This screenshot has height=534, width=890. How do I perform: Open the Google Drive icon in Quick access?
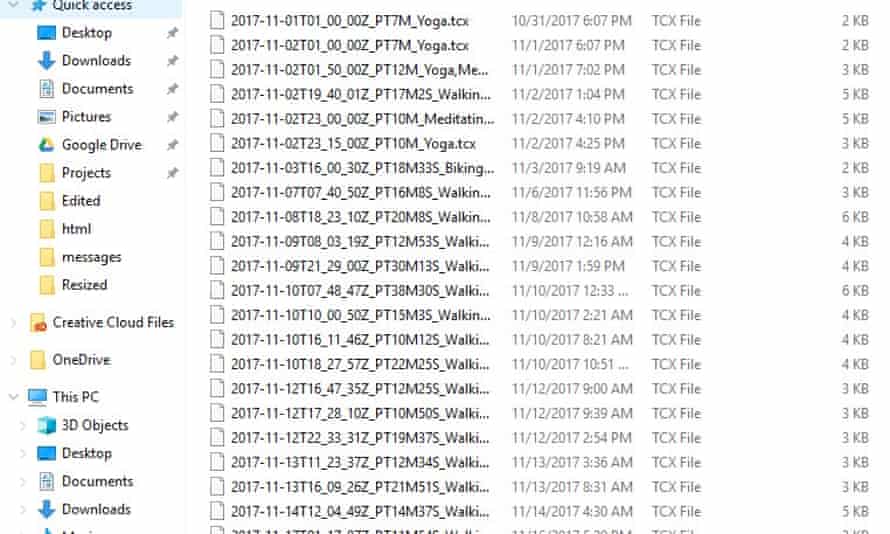point(46,145)
